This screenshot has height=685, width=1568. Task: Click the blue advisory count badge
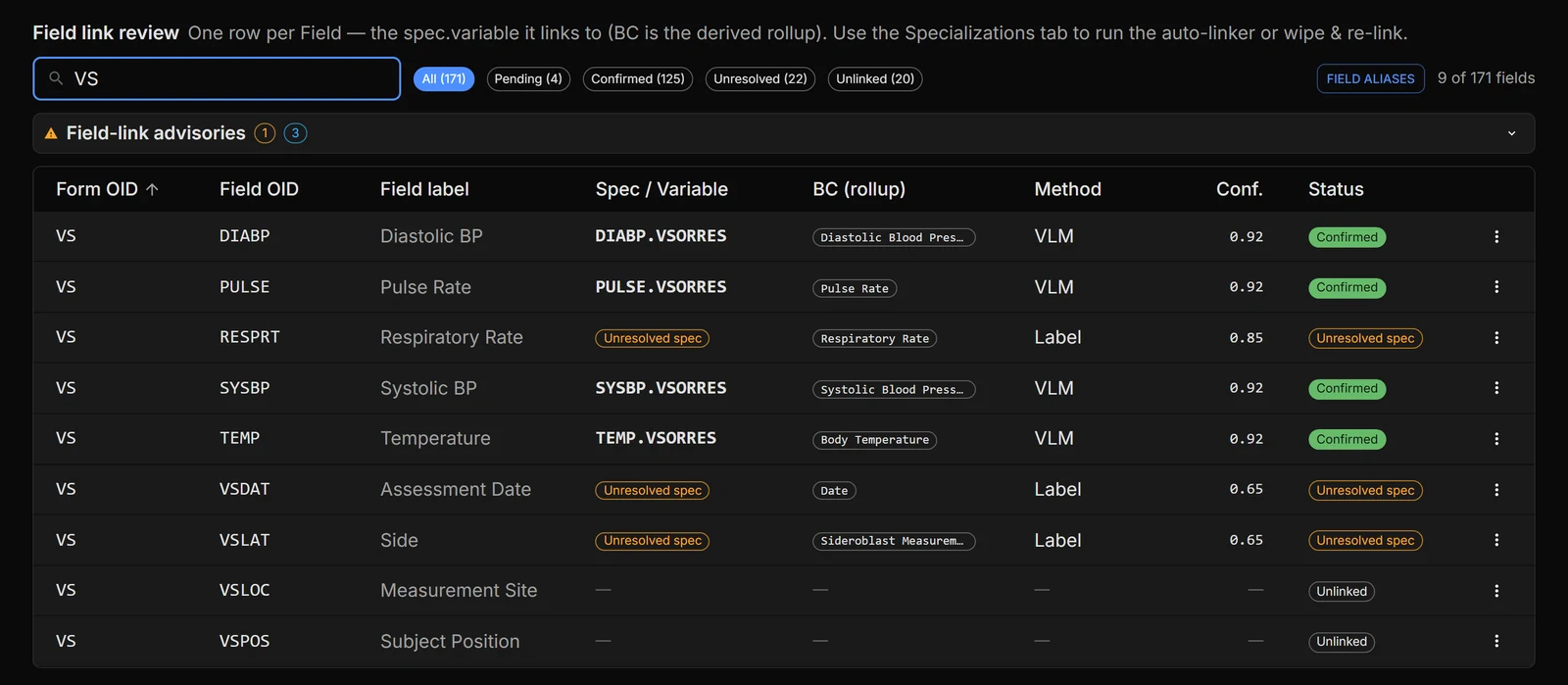[x=295, y=133]
